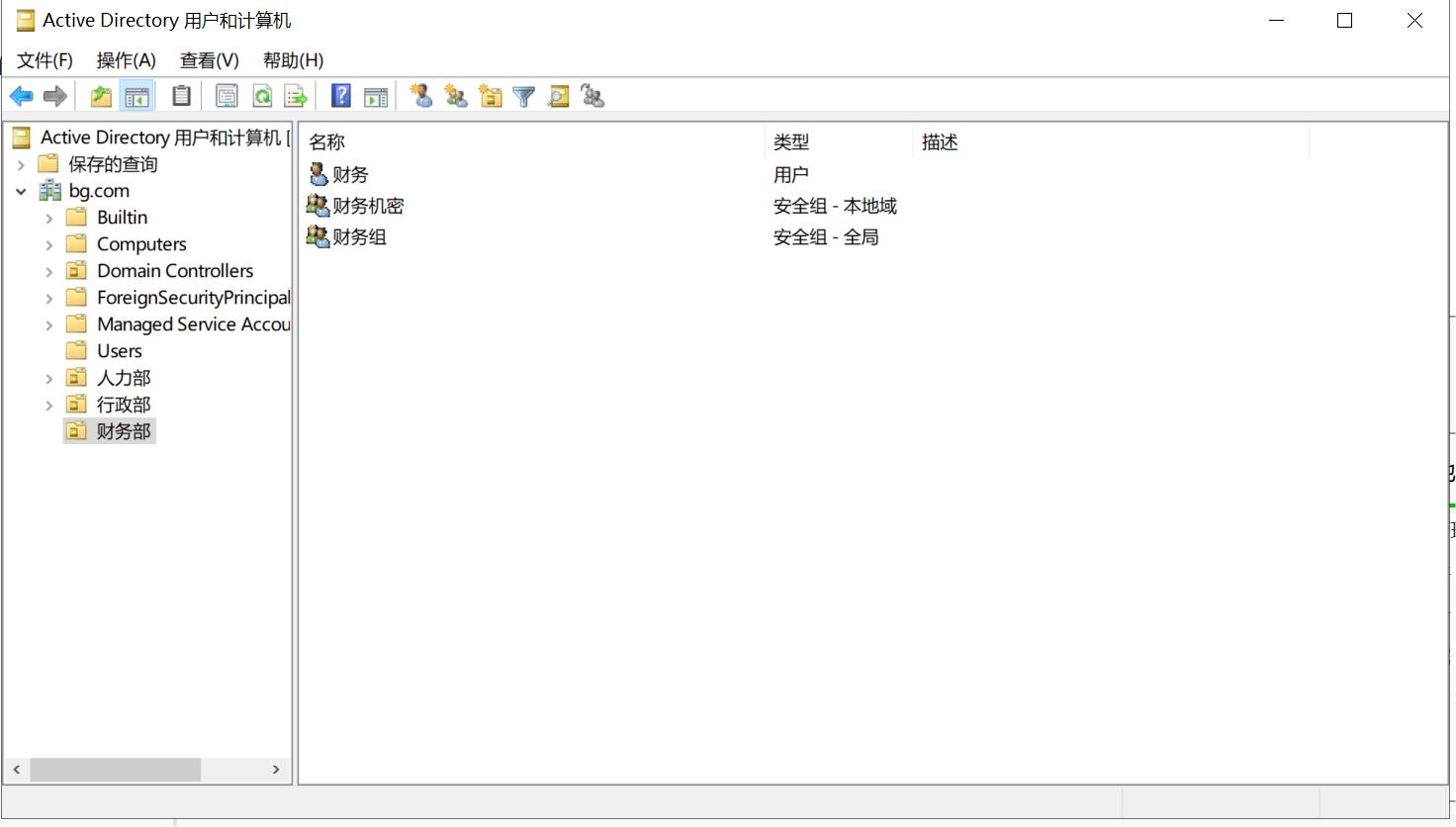Click the Add to group icon
Screen dimensions: 1456x827
(x=592, y=96)
